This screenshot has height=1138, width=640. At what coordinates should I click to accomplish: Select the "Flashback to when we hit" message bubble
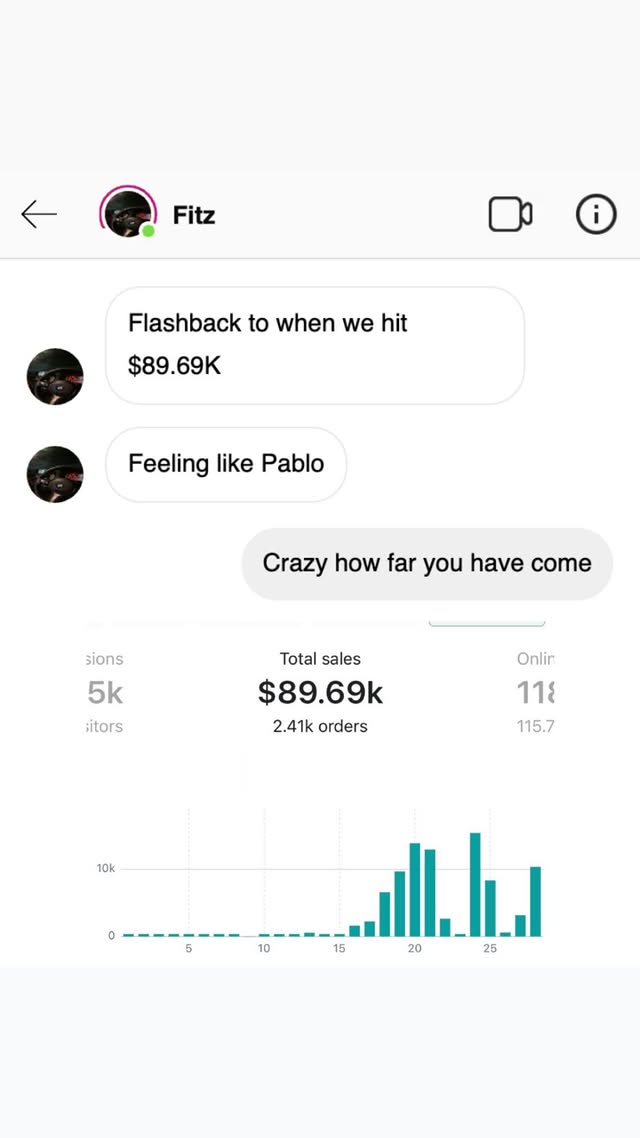(x=315, y=345)
